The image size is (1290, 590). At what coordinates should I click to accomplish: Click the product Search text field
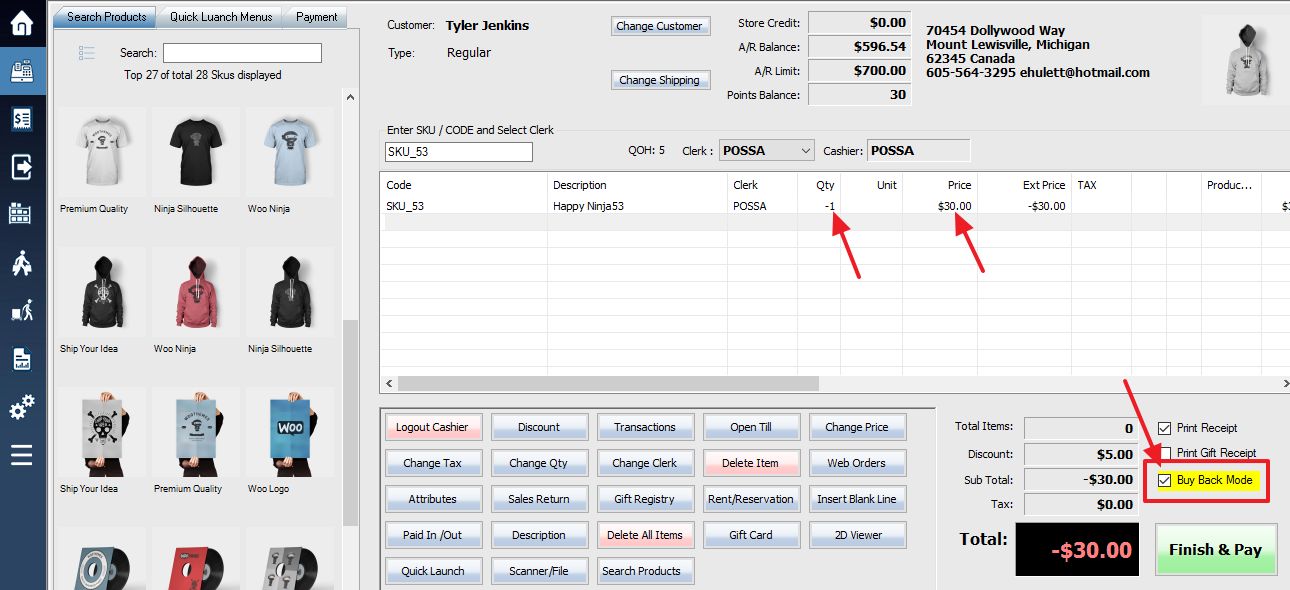pyautogui.click(x=242, y=53)
